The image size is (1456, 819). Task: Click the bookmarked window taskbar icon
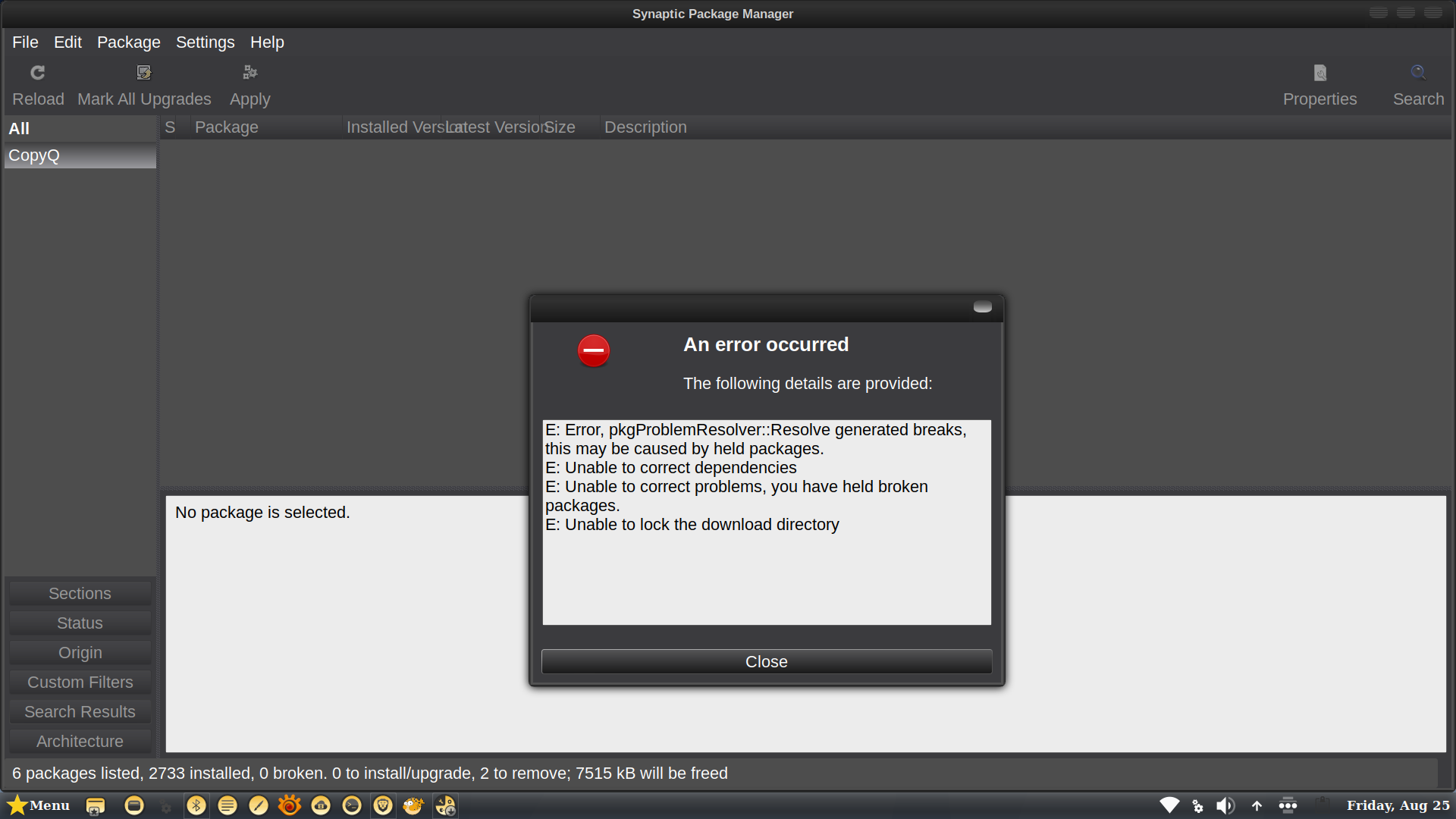click(95, 806)
